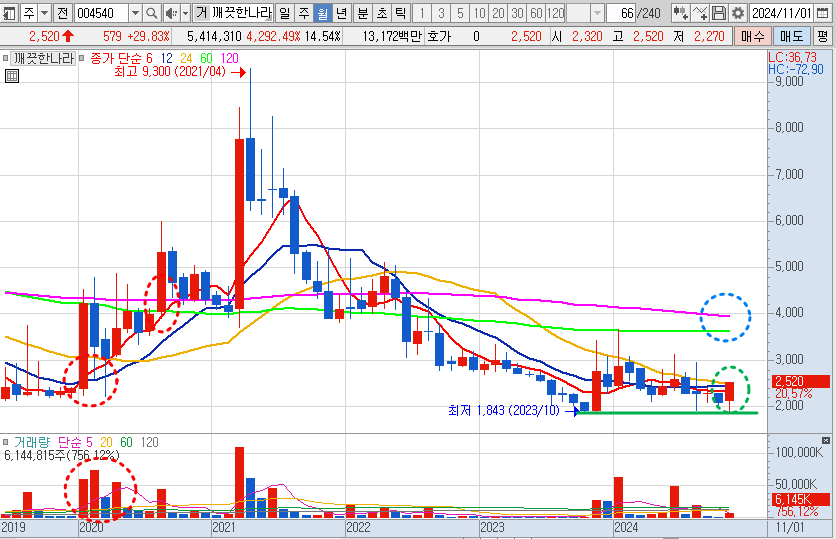Screen dimensions: 836x539
Task: Select the 분 minute chart period
Action: click(363, 13)
